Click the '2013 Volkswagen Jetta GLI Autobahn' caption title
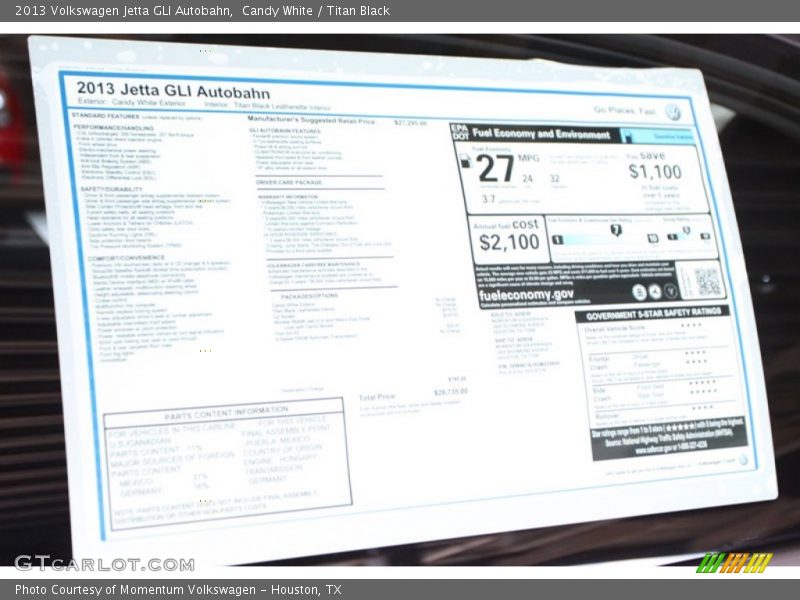 pyautogui.click(x=124, y=11)
